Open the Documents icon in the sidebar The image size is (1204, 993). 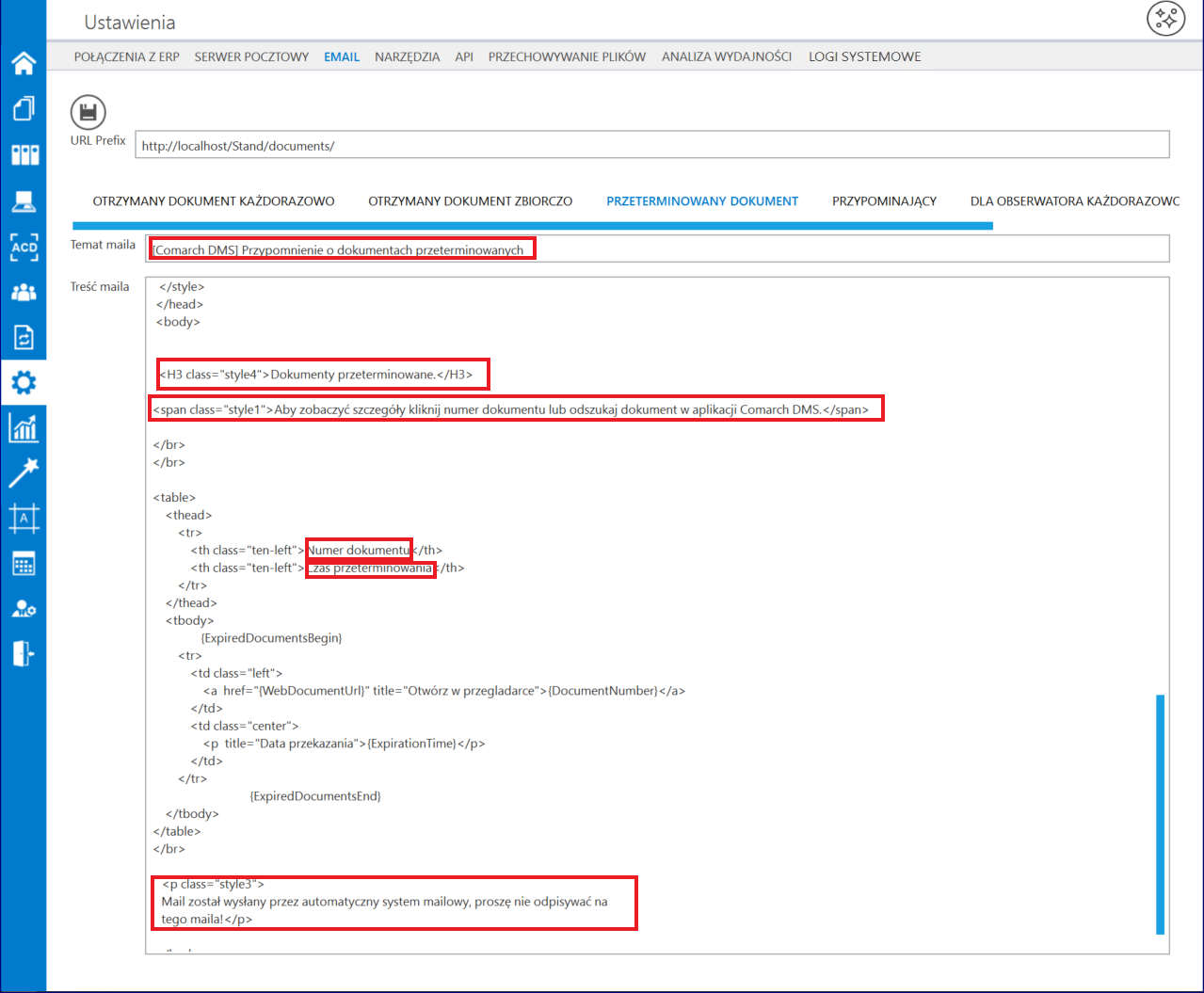pos(24,108)
